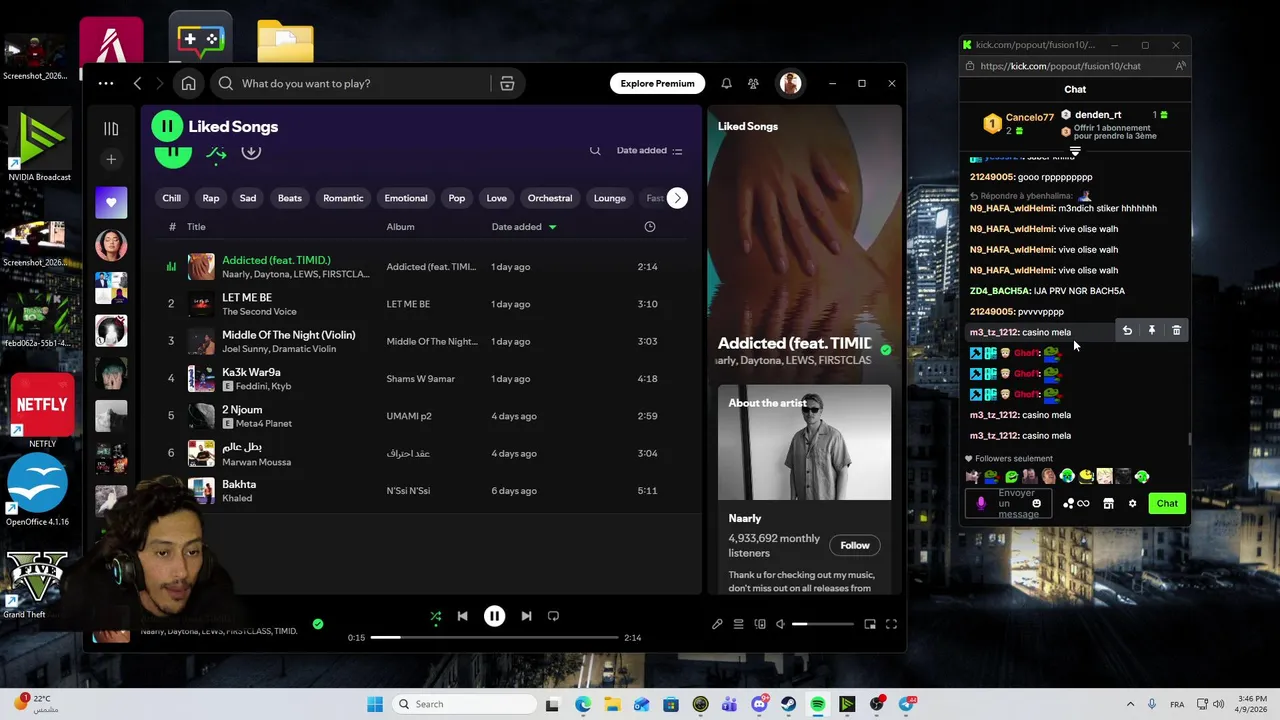Viewport: 1280px width, 720px height.
Task: Open Liked Songs heart tile in sidebar
Action: point(111,202)
